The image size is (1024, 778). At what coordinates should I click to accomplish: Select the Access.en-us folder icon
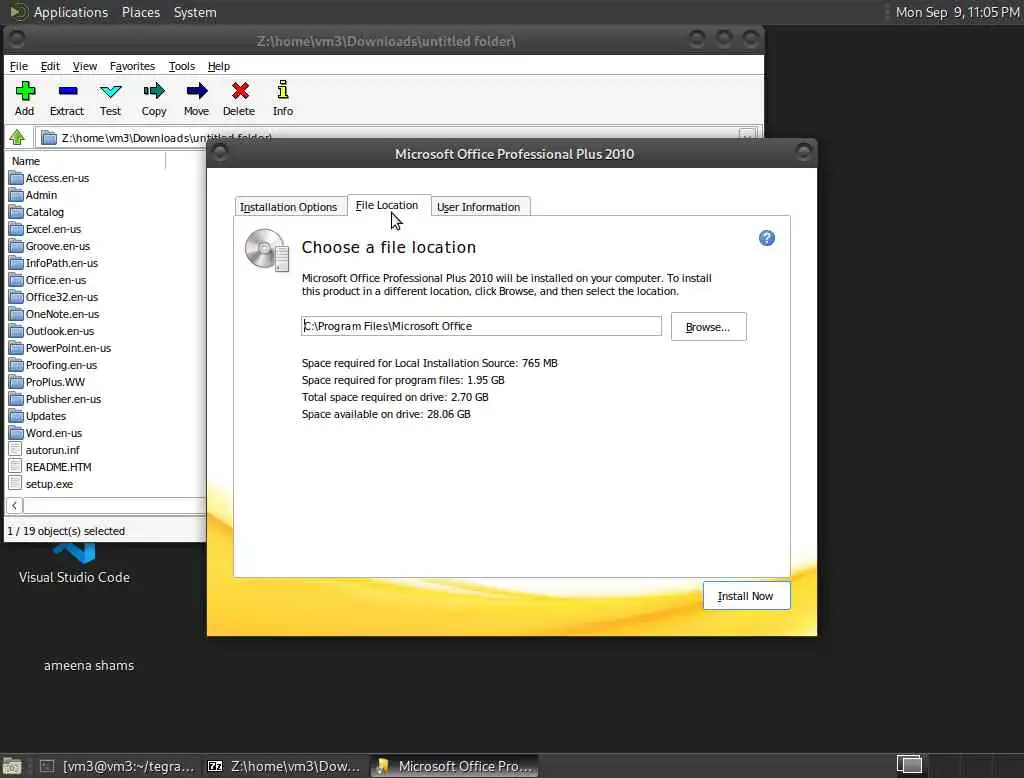coord(16,178)
